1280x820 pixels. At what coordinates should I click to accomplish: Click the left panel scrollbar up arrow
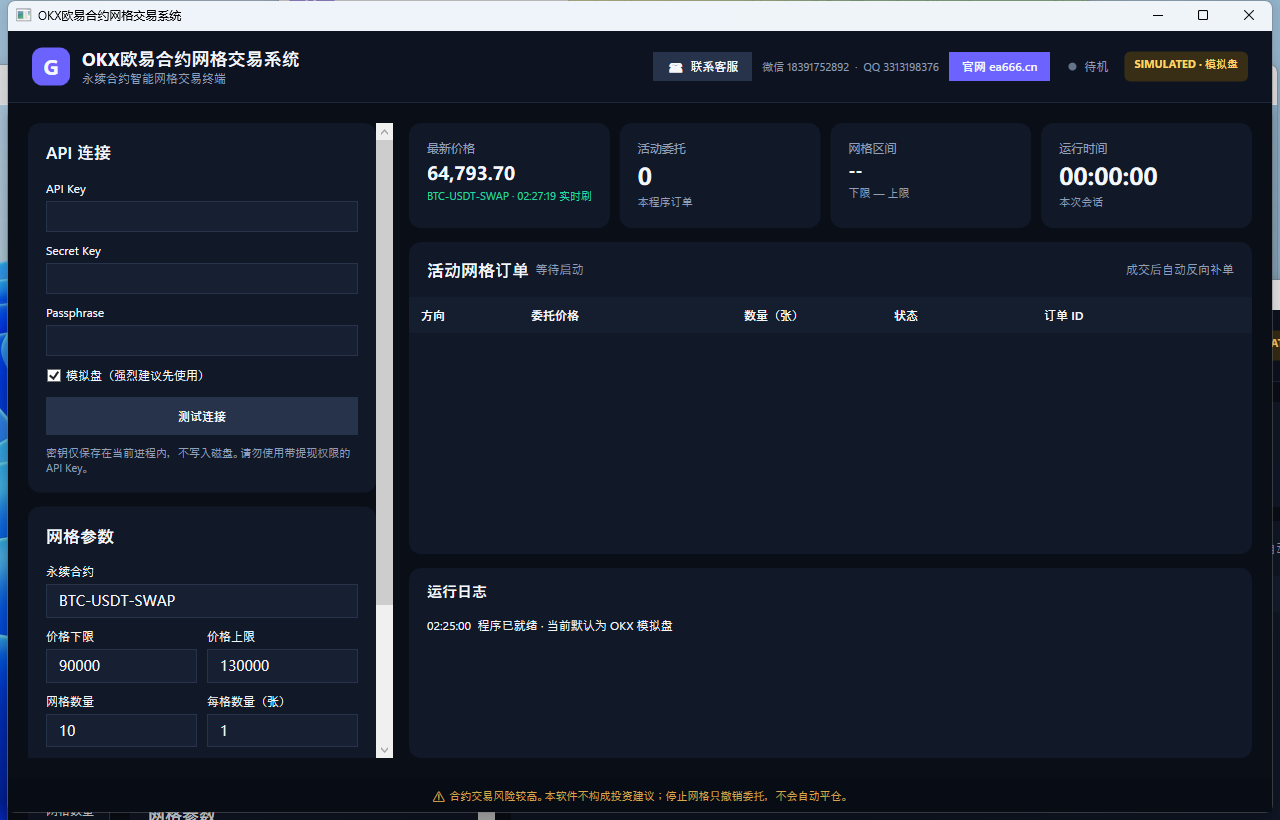click(385, 131)
